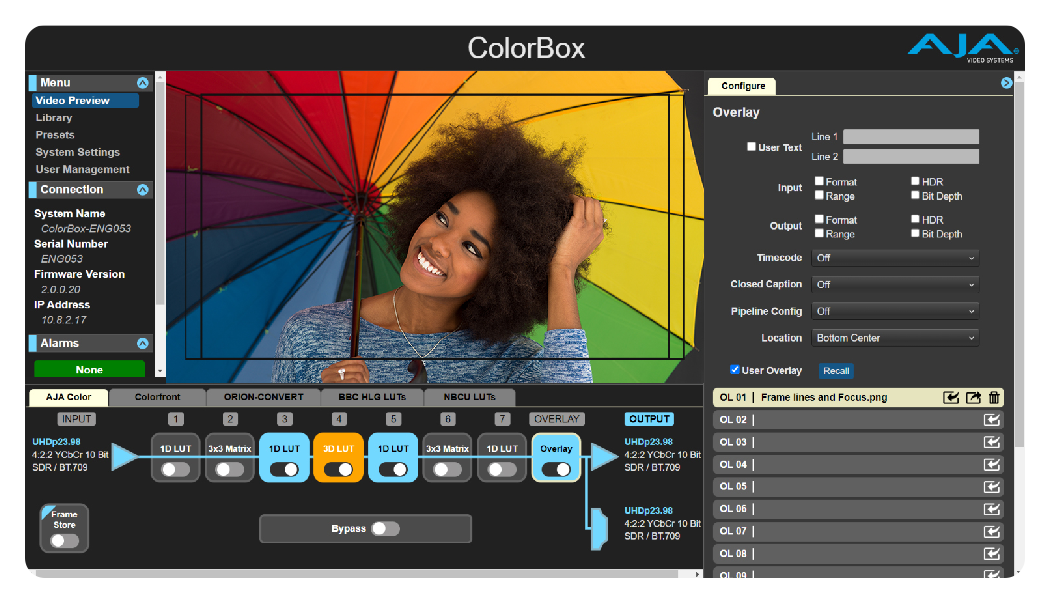Image resolution: width=1050 pixels, height=603 pixels.
Task: Check Input HDR checkbox
Action: click(x=915, y=181)
